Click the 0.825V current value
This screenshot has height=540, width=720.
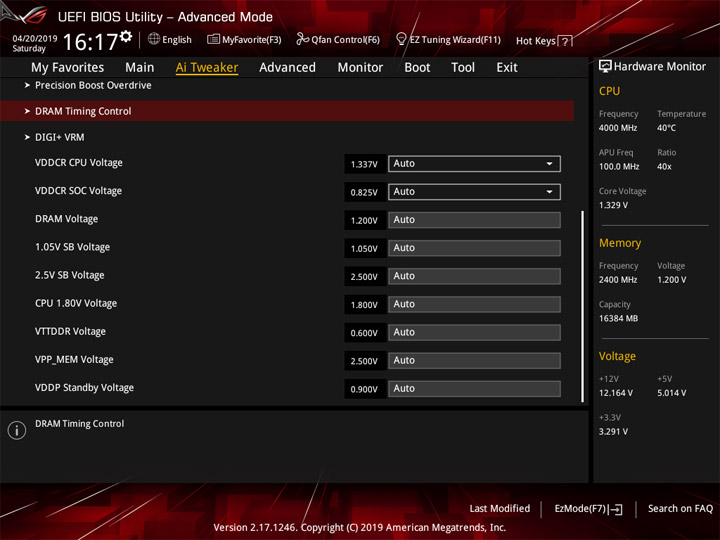364,192
